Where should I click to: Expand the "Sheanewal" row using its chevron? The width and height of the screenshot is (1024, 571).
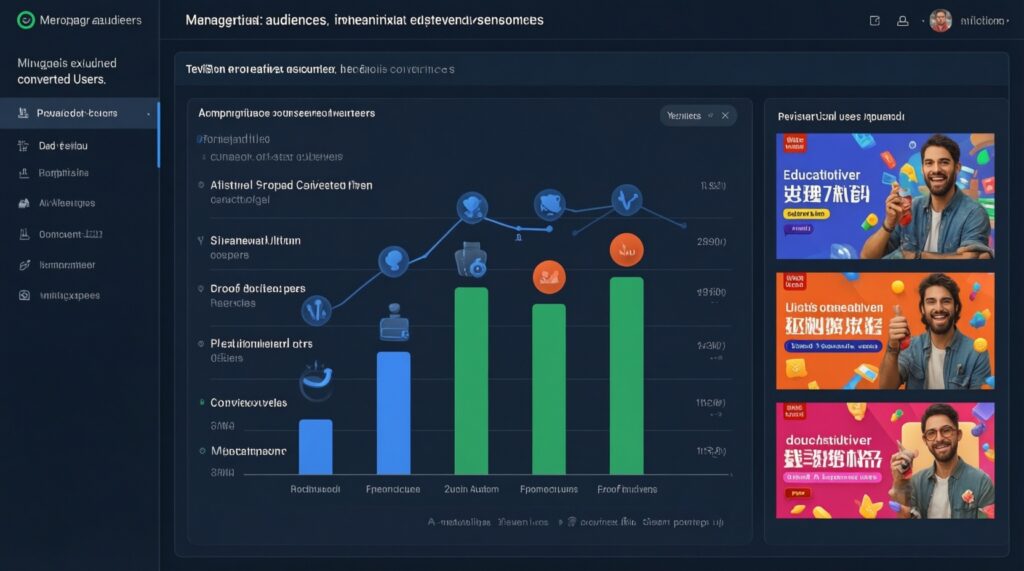[x=201, y=241]
